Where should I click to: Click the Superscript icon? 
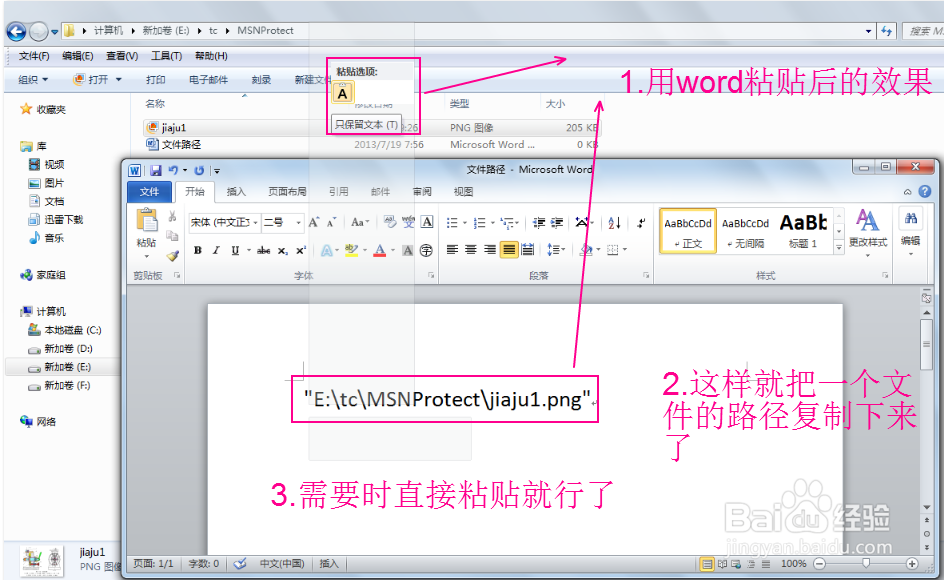[x=300, y=251]
